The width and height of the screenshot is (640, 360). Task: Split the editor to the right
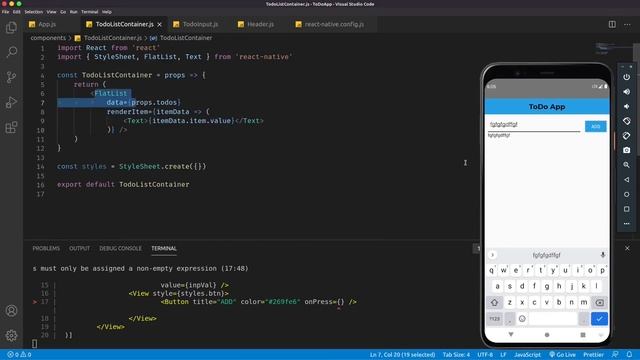612,24
